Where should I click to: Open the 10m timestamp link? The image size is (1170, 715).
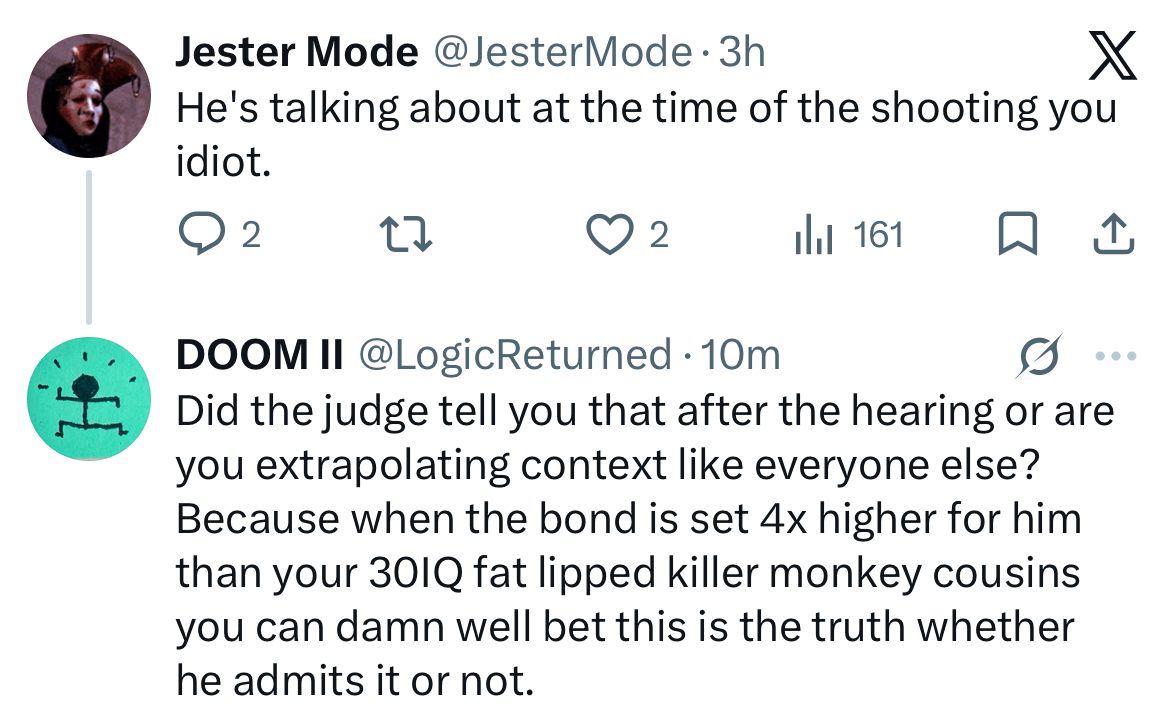(740, 355)
